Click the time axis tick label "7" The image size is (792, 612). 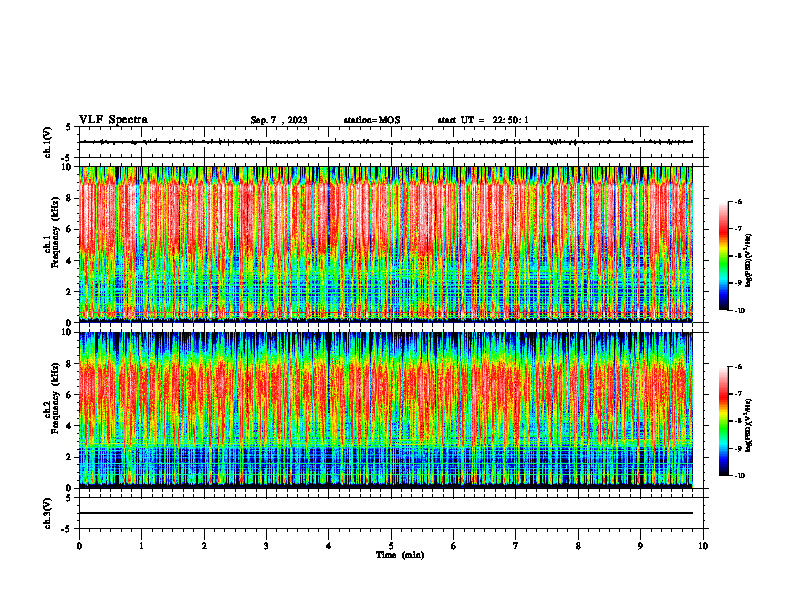pos(516,546)
